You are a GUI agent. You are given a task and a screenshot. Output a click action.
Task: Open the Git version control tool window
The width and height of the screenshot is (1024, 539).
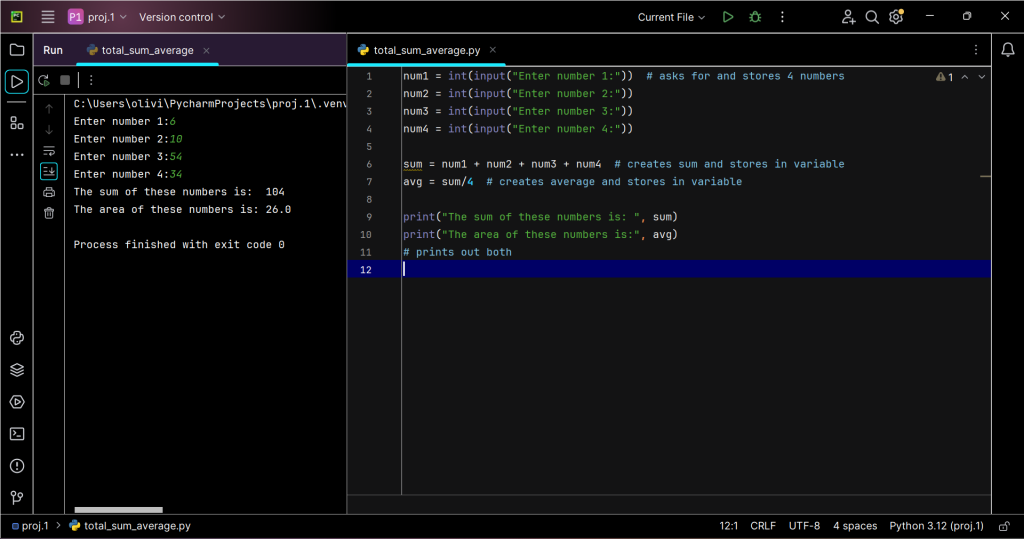17,498
